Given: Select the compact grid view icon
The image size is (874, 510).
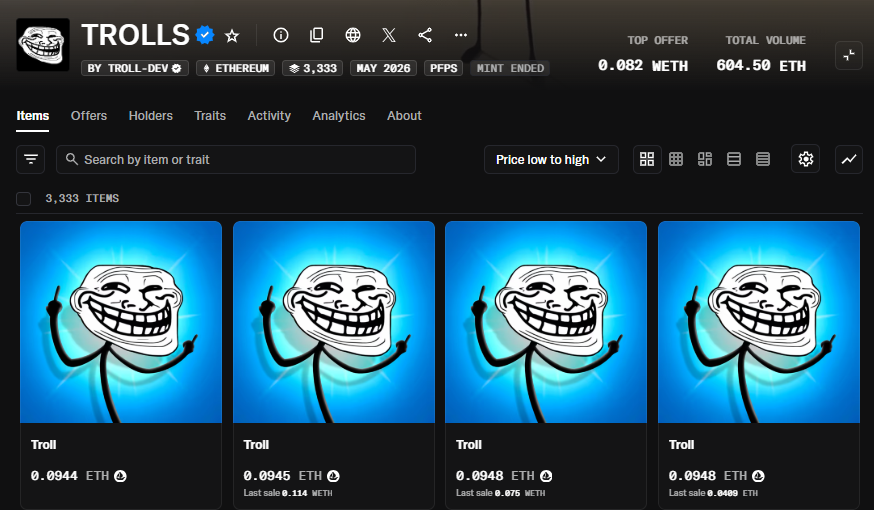Looking at the screenshot, I should pyautogui.click(x=676, y=159).
